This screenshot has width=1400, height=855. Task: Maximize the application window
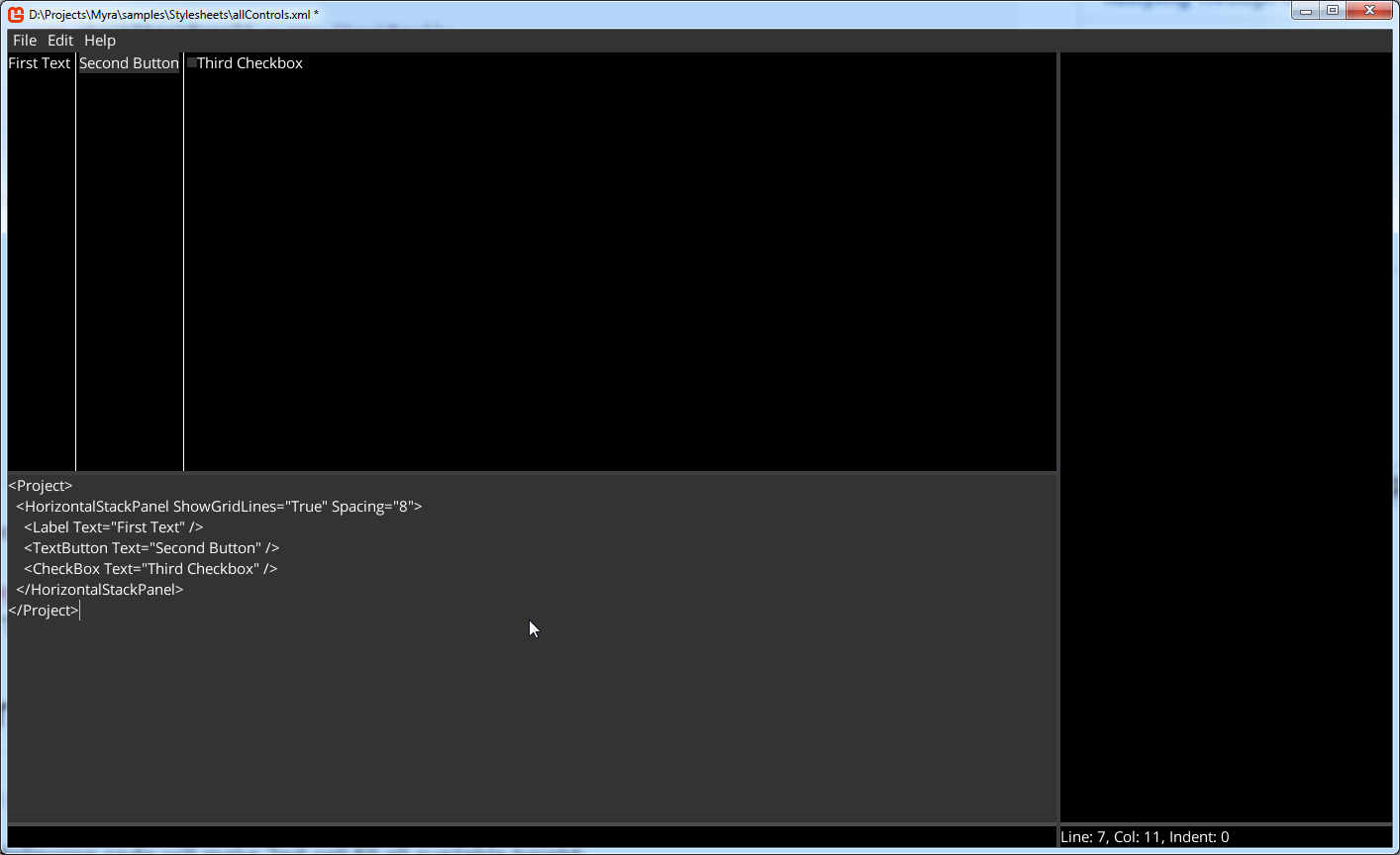point(1333,11)
